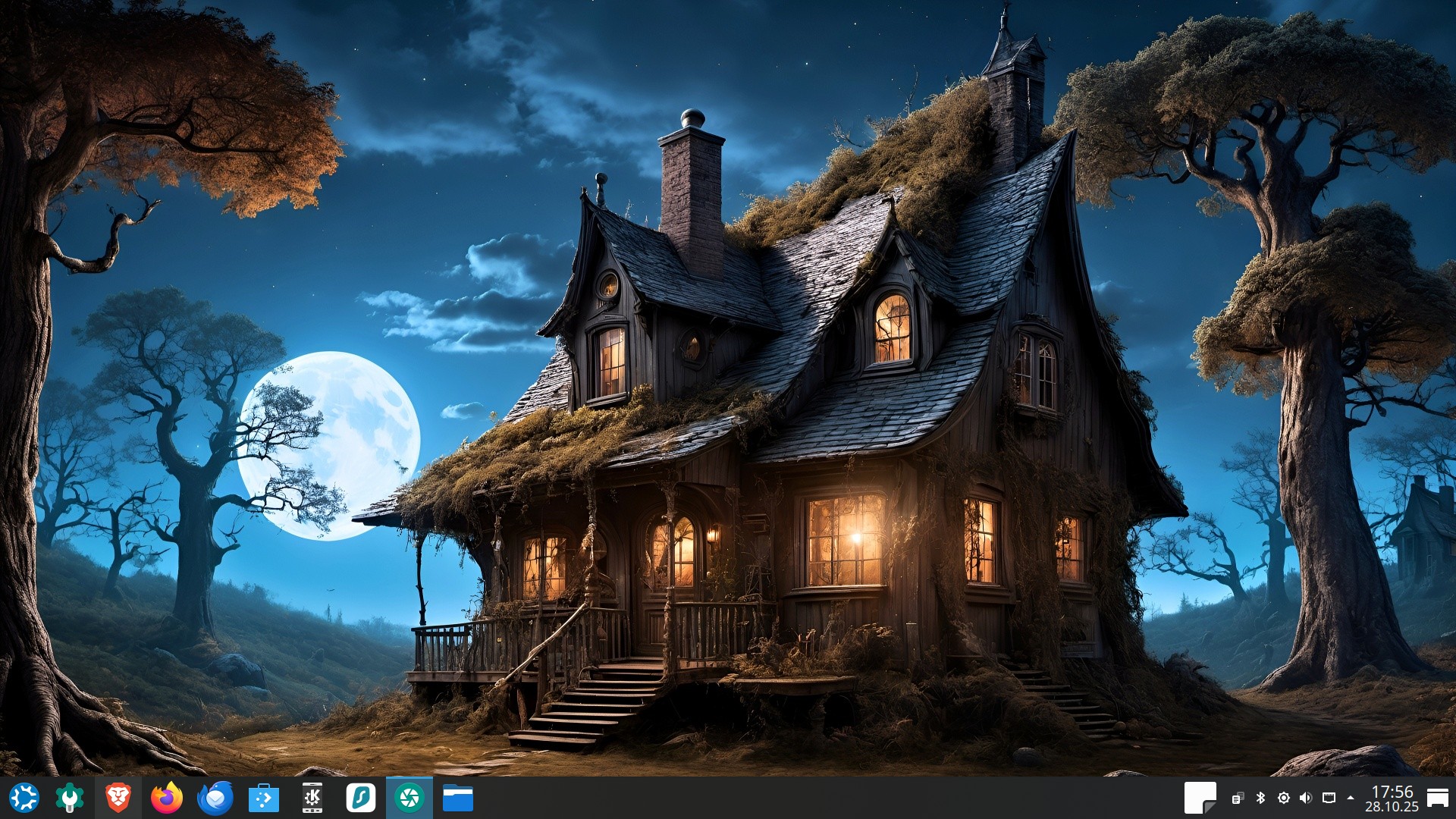Launch the Firefox browser

166,798
